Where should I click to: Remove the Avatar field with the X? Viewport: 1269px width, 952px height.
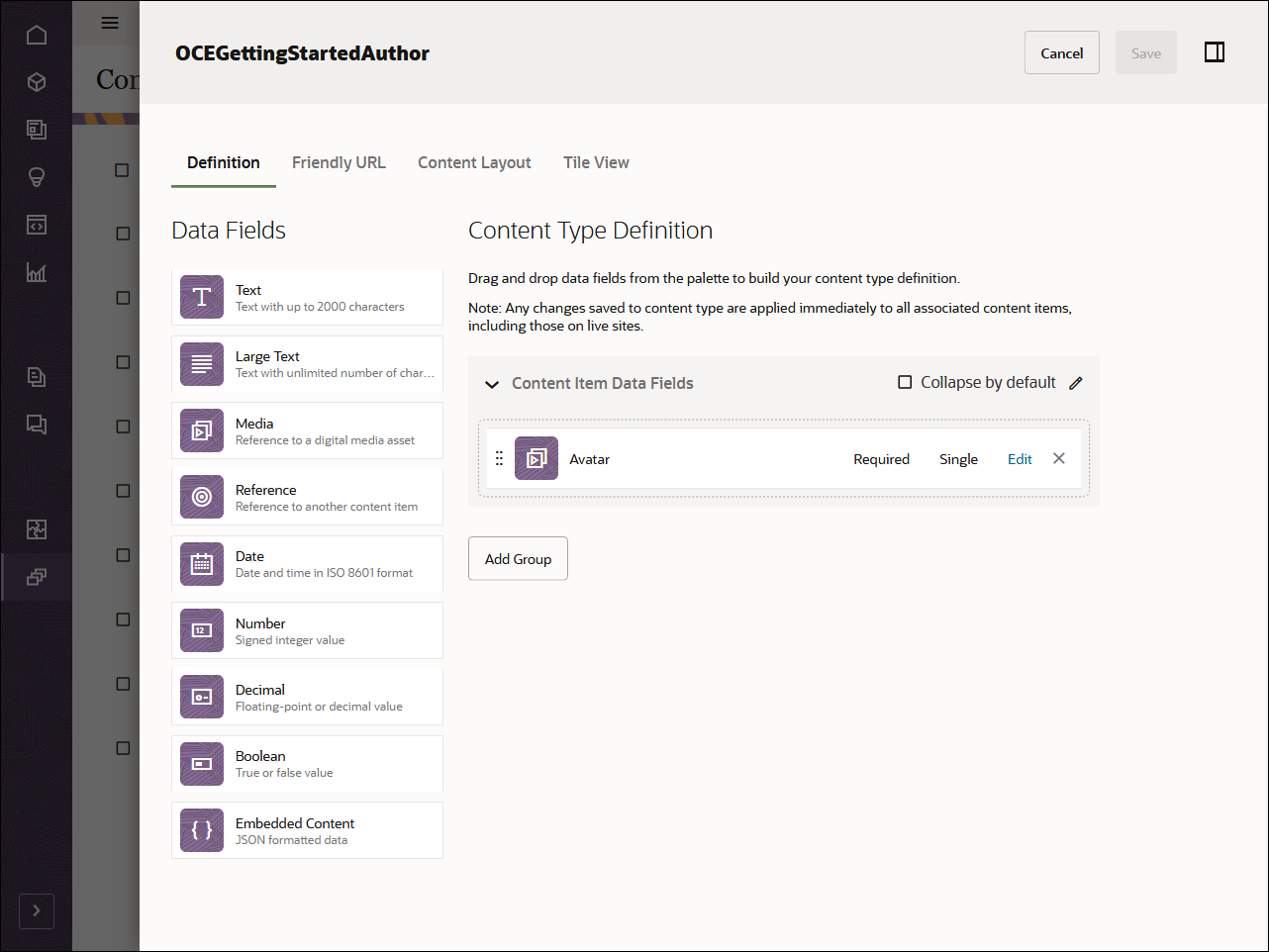coord(1058,458)
